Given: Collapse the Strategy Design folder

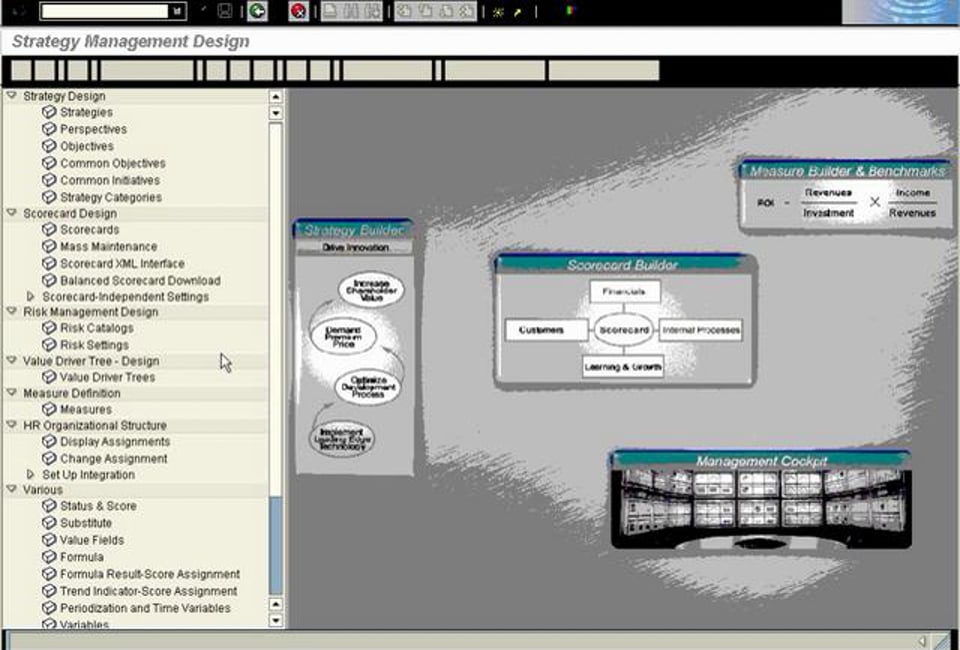Looking at the screenshot, I should [12, 96].
